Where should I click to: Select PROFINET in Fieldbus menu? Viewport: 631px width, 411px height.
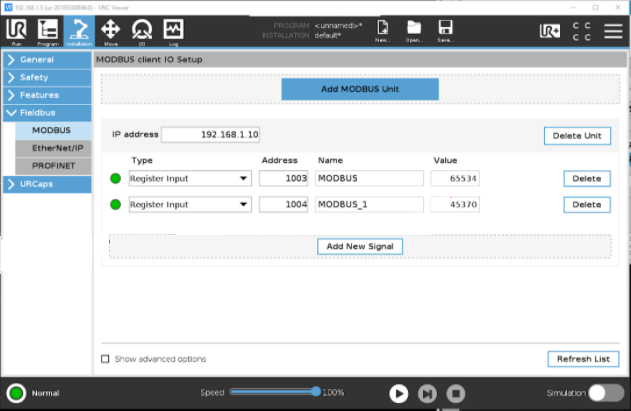tap(53, 166)
